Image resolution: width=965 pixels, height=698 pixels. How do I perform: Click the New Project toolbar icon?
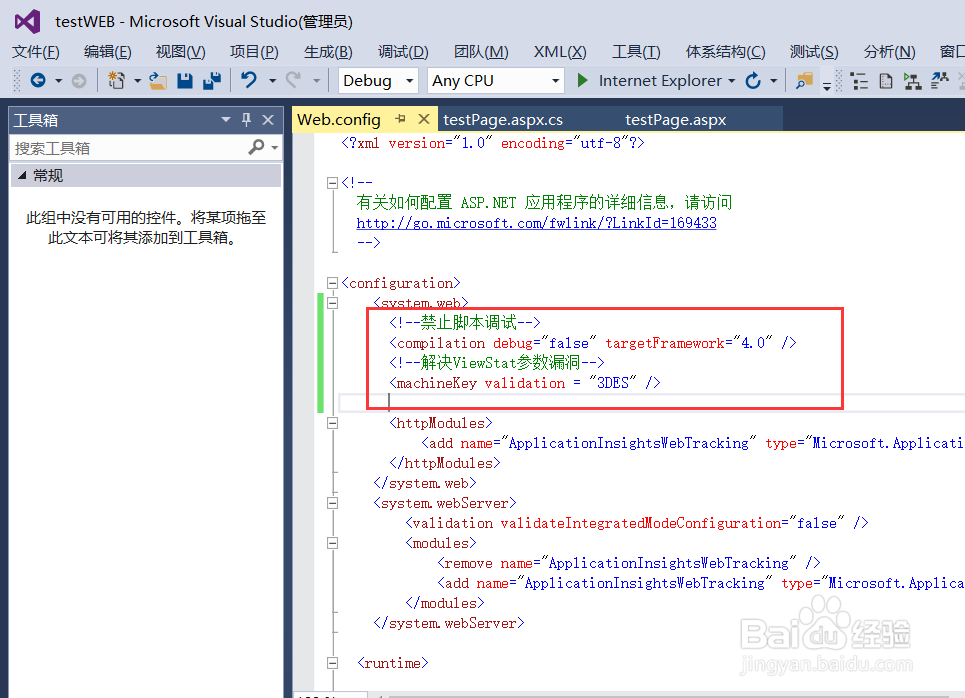118,80
